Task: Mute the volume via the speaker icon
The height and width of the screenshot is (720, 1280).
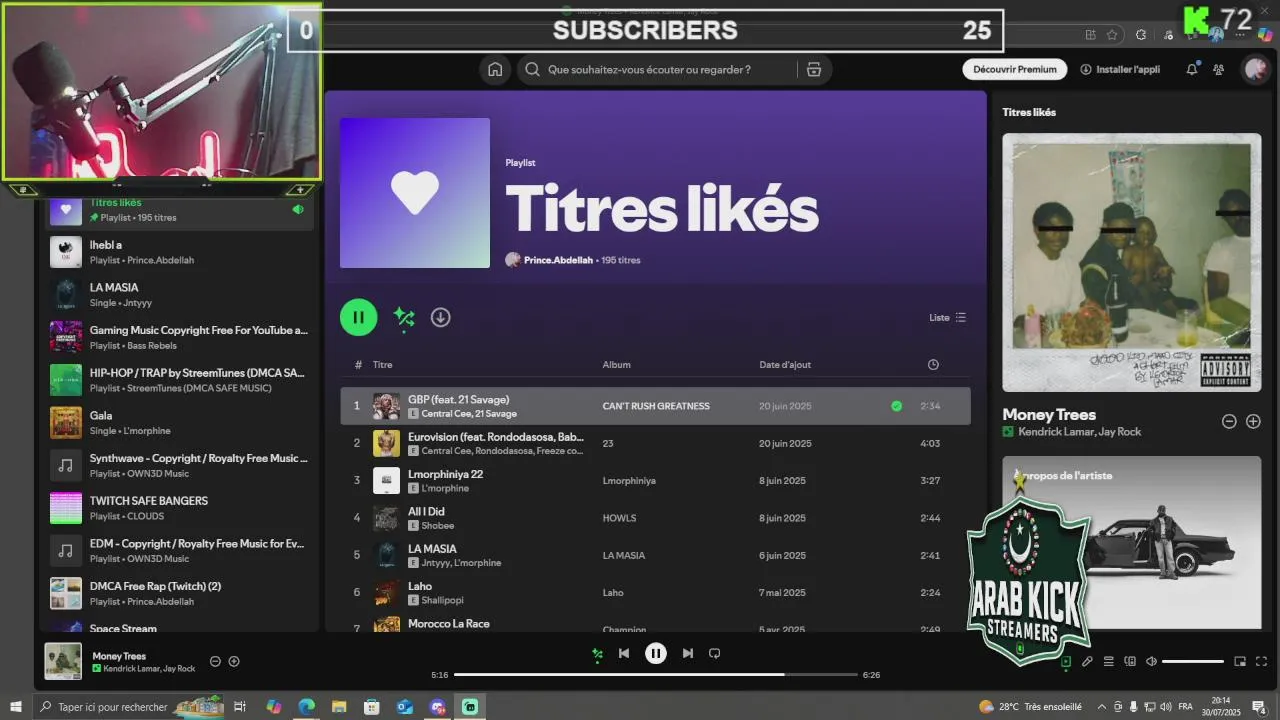Action: [x=1151, y=661]
